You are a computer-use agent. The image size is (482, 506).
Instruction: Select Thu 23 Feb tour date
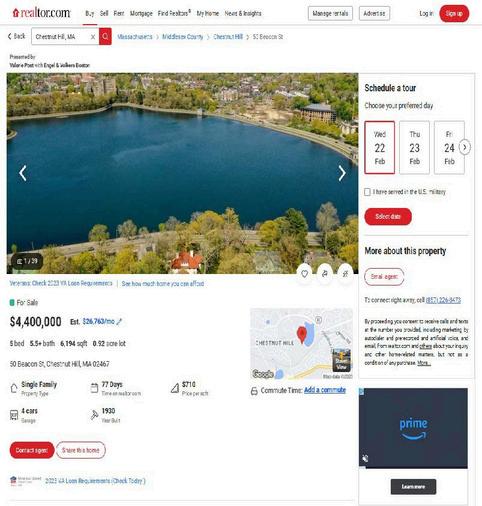(x=414, y=147)
